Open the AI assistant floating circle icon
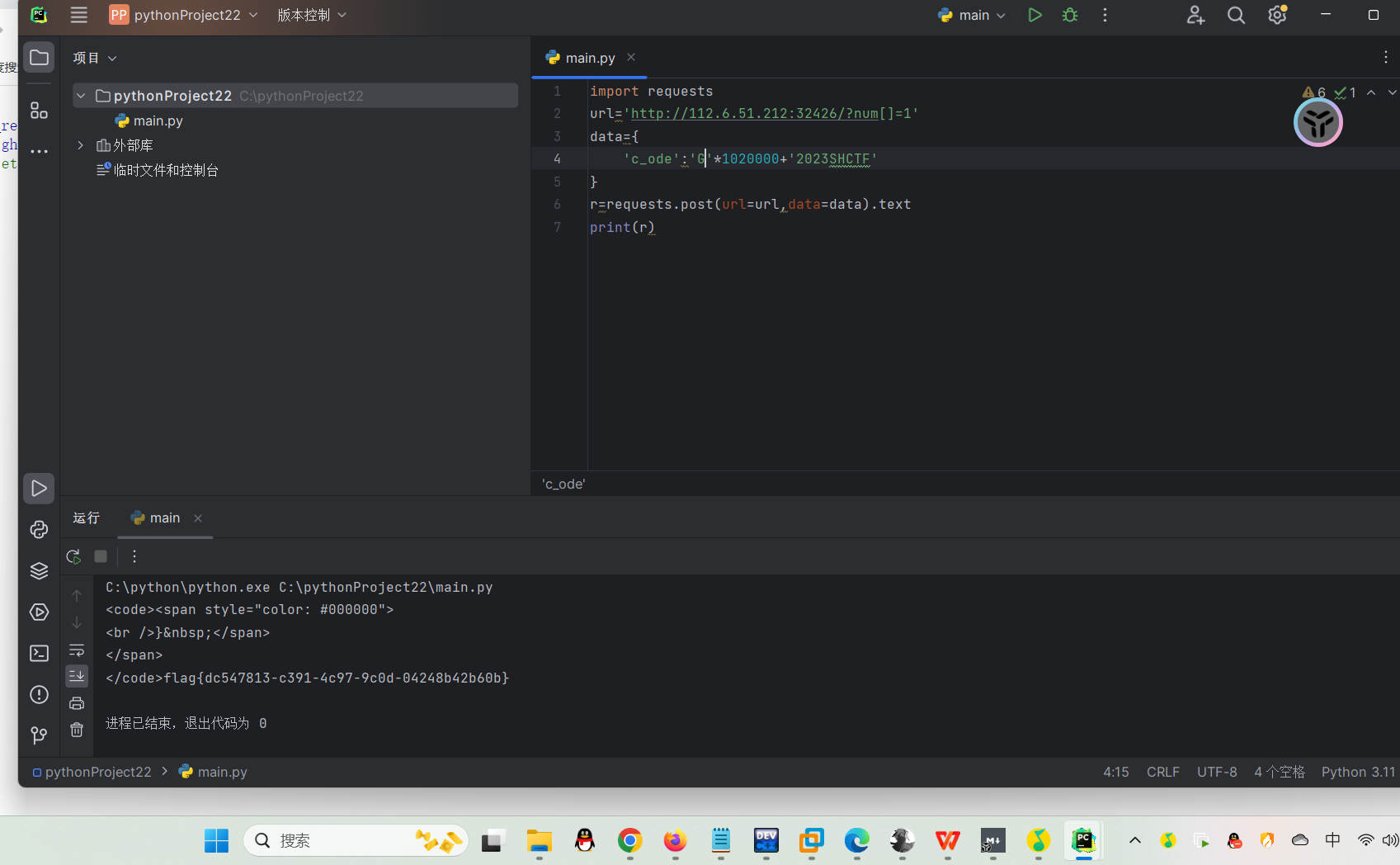Screen dimensions: 1400x865 pos(1318,123)
